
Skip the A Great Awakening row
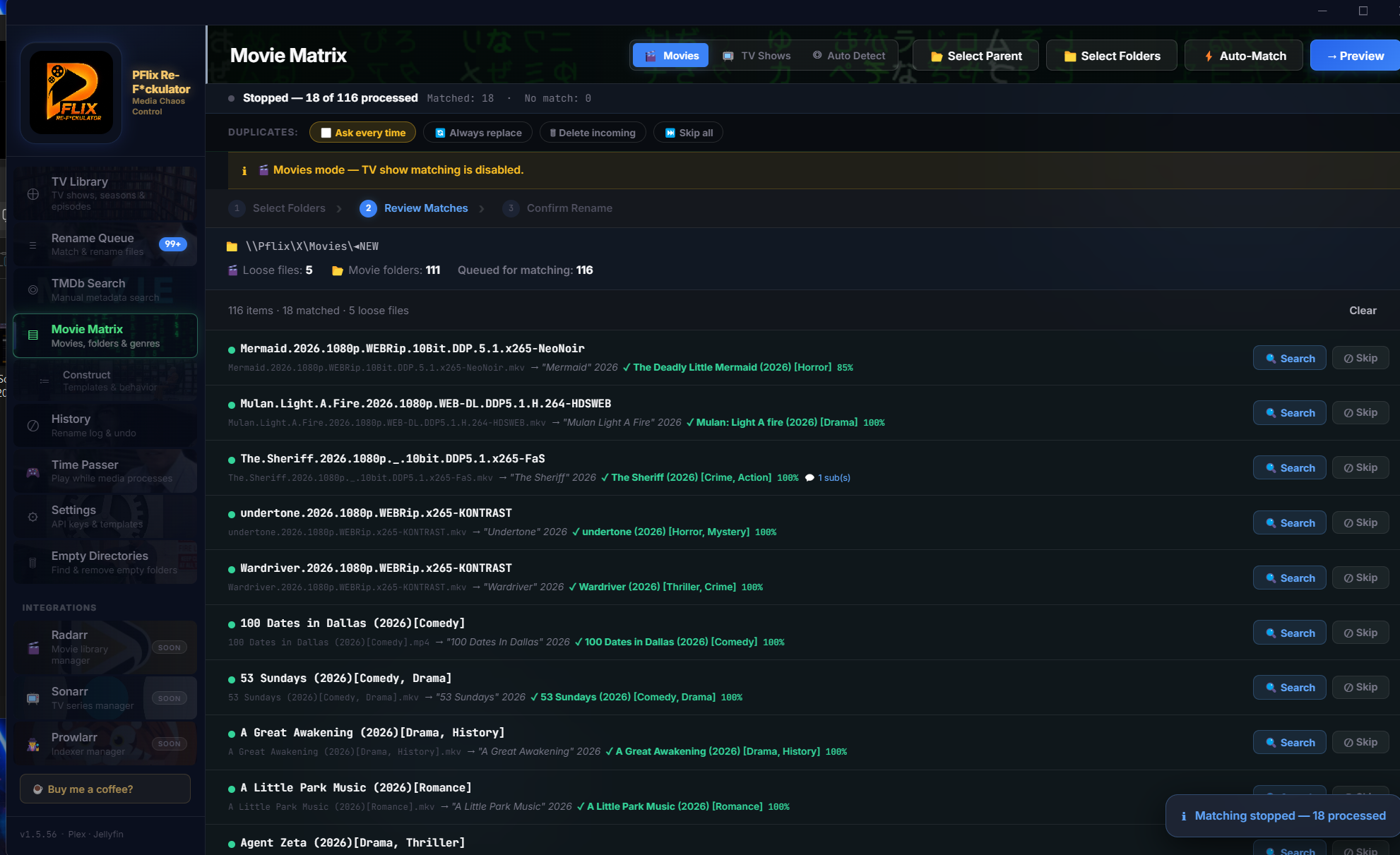coord(1360,743)
